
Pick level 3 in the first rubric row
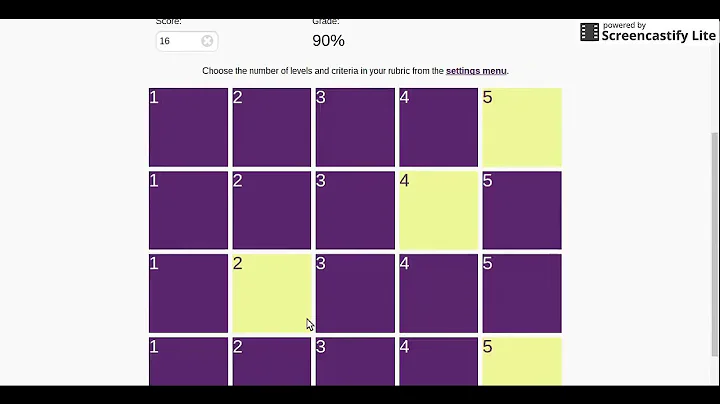tap(355, 127)
